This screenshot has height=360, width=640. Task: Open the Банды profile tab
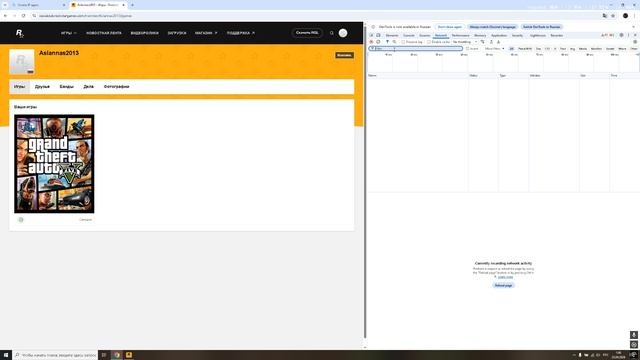click(x=67, y=87)
